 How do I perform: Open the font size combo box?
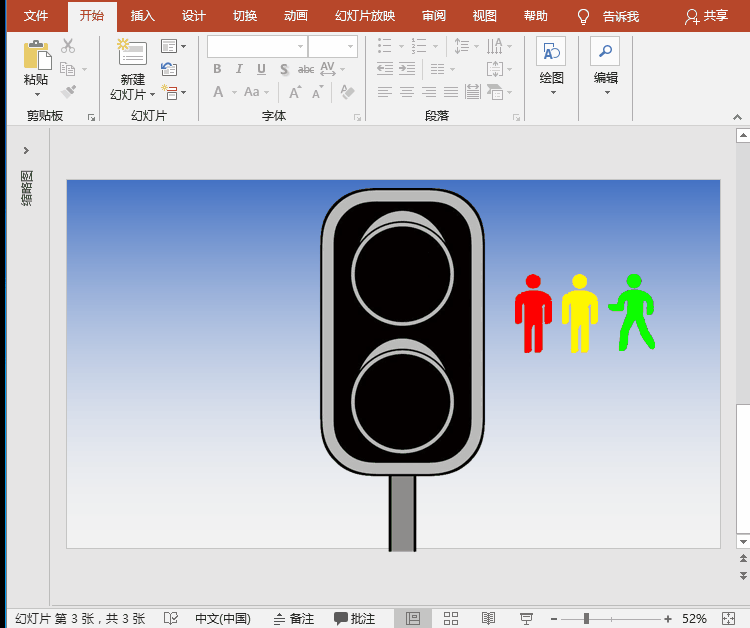point(333,46)
